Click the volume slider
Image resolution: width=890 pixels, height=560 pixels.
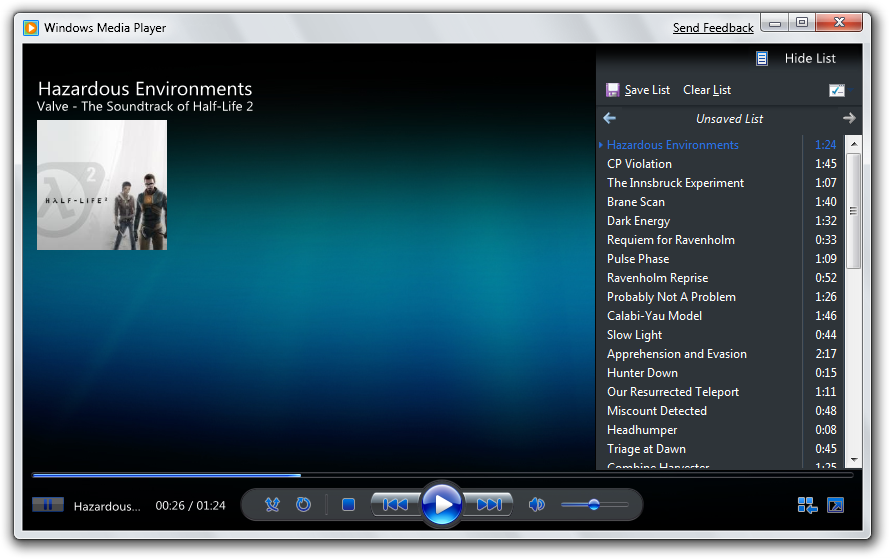coord(594,505)
